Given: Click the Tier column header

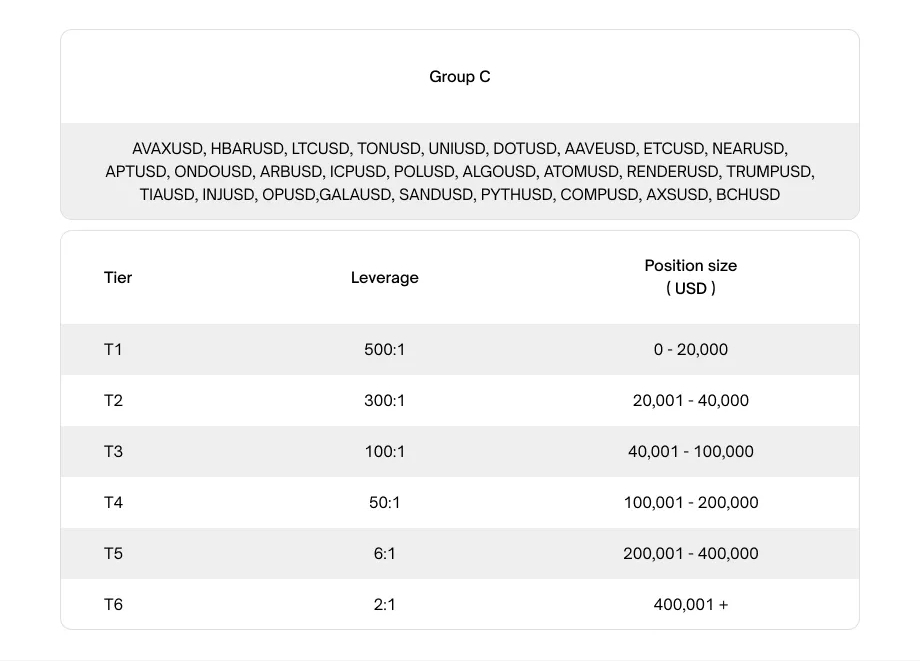Looking at the screenshot, I should tap(118, 277).
